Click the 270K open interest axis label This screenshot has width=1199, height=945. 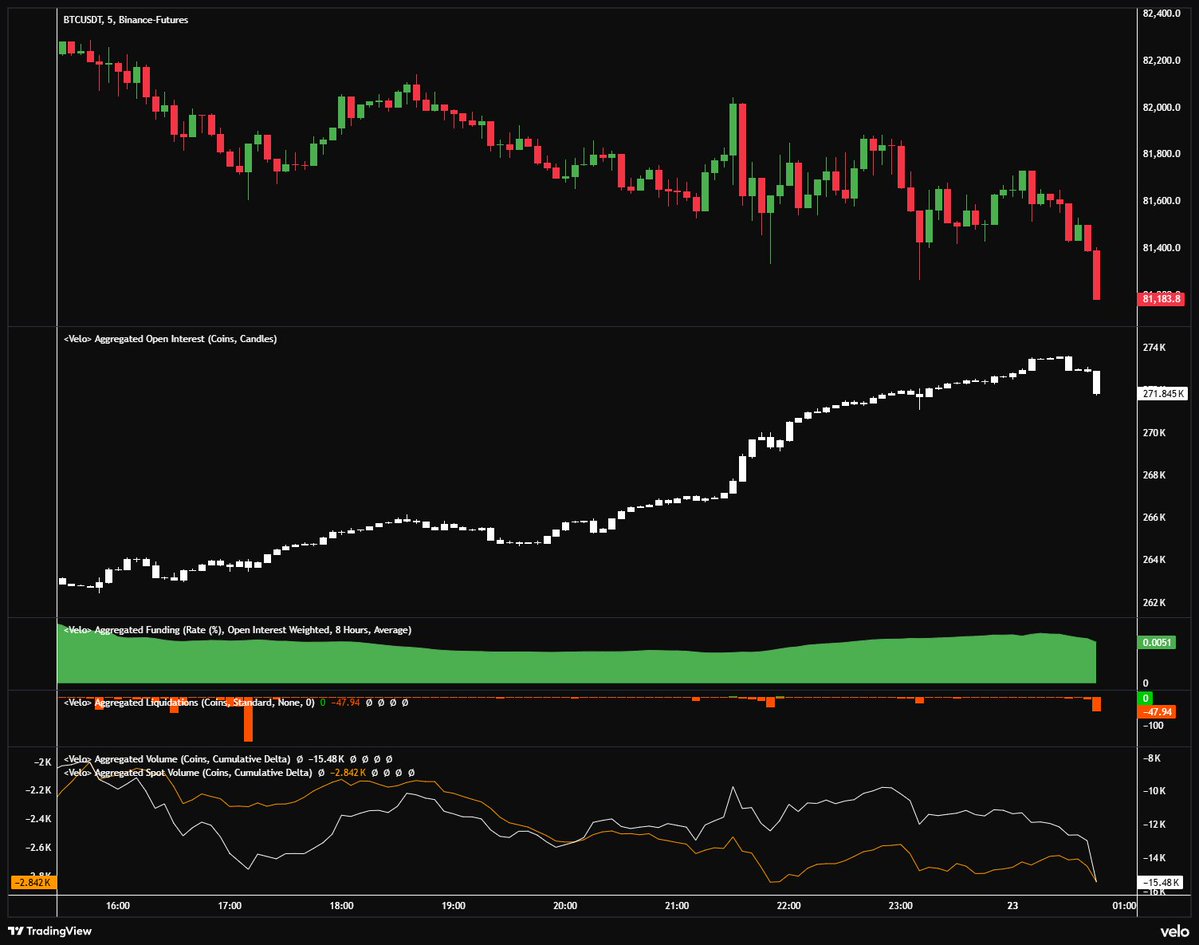(x=1154, y=433)
